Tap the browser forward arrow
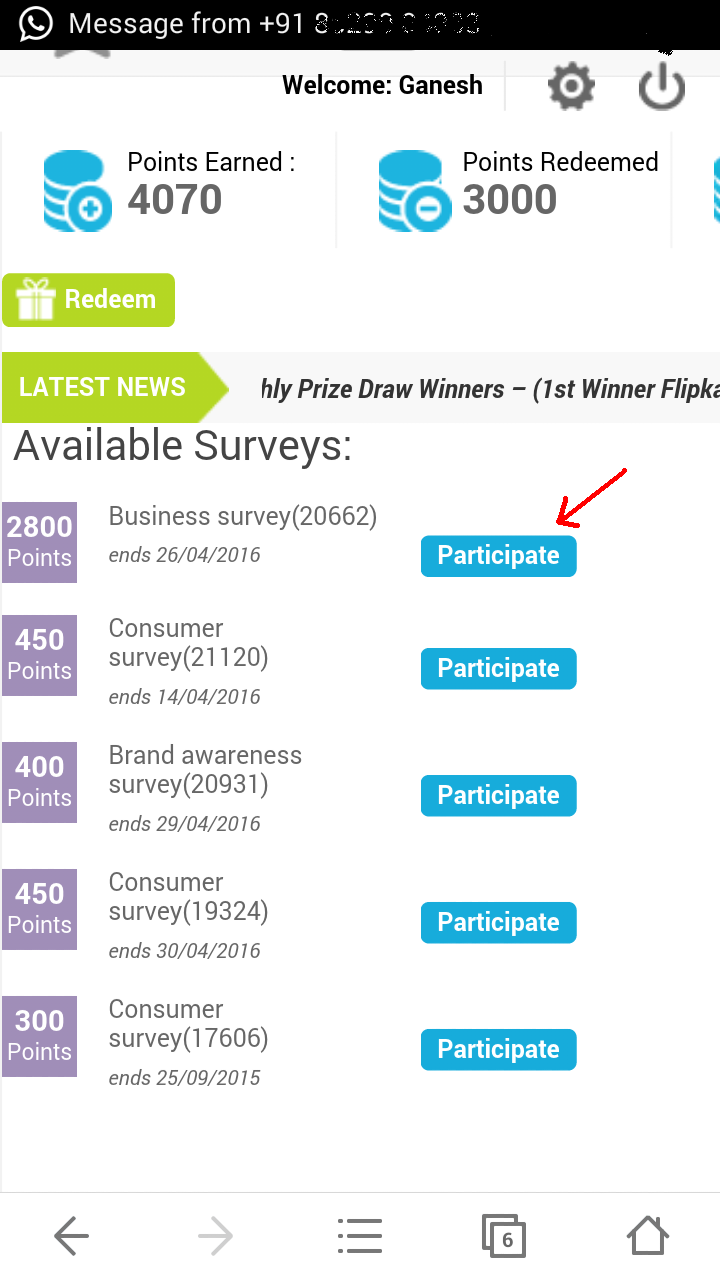 (216, 1236)
